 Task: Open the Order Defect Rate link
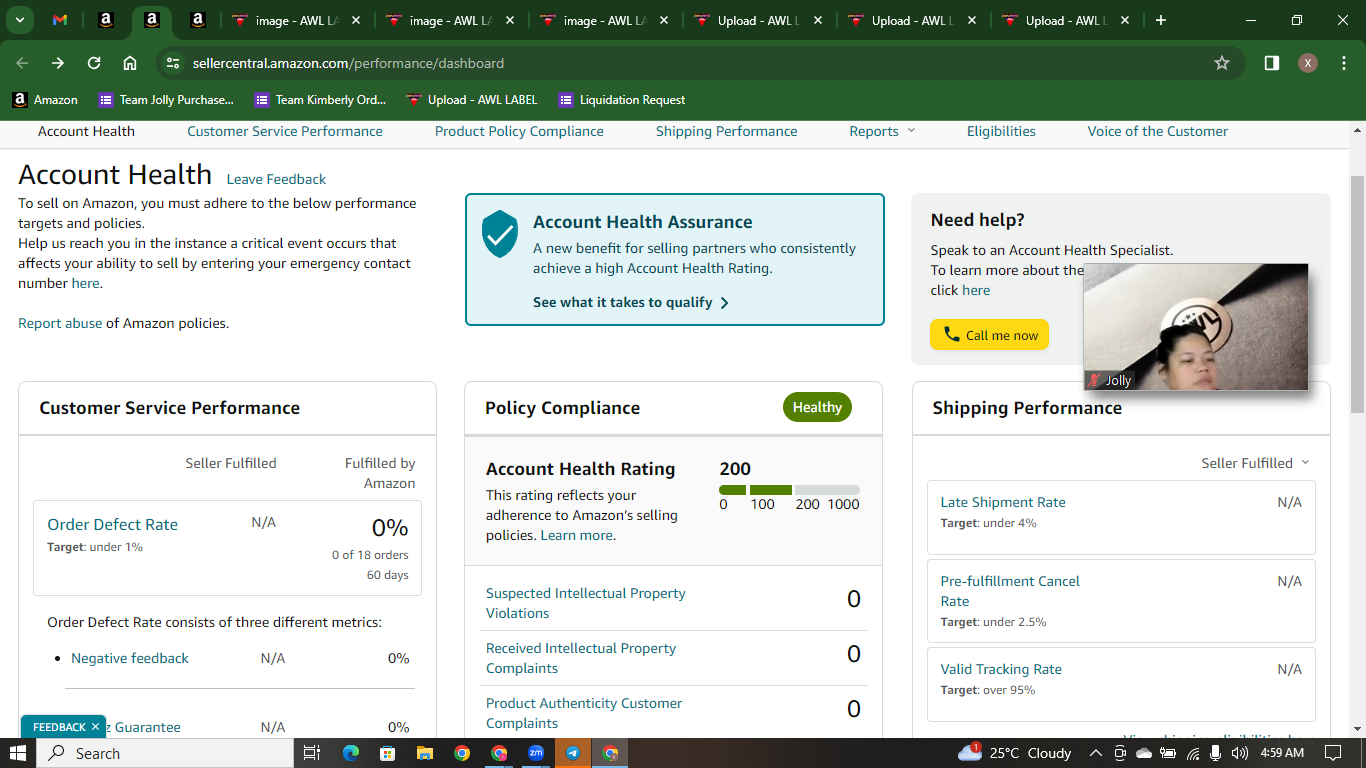click(x=113, y=524)
